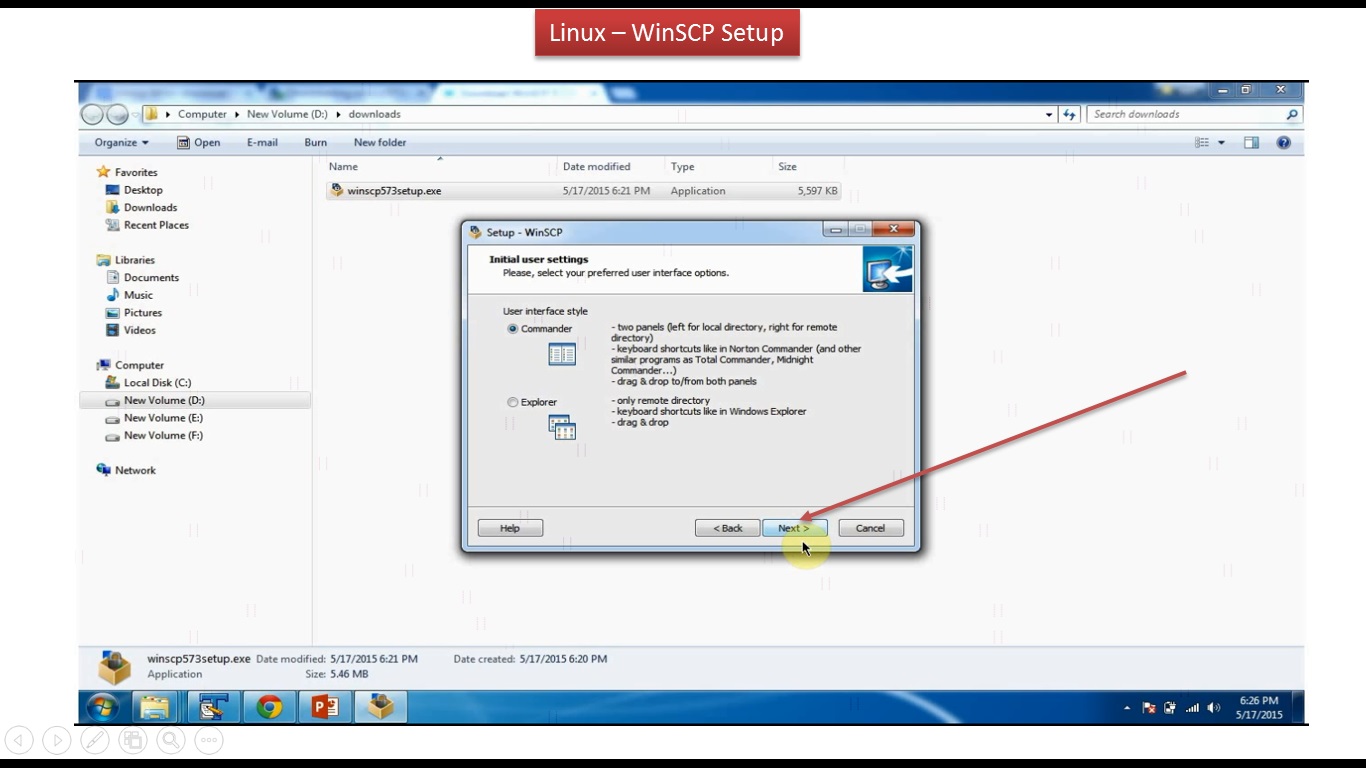The height and width of the screenshot is (768, 1366).
Task: Expand the chevron after Computer in the breadcrumb
Action: 238,114
